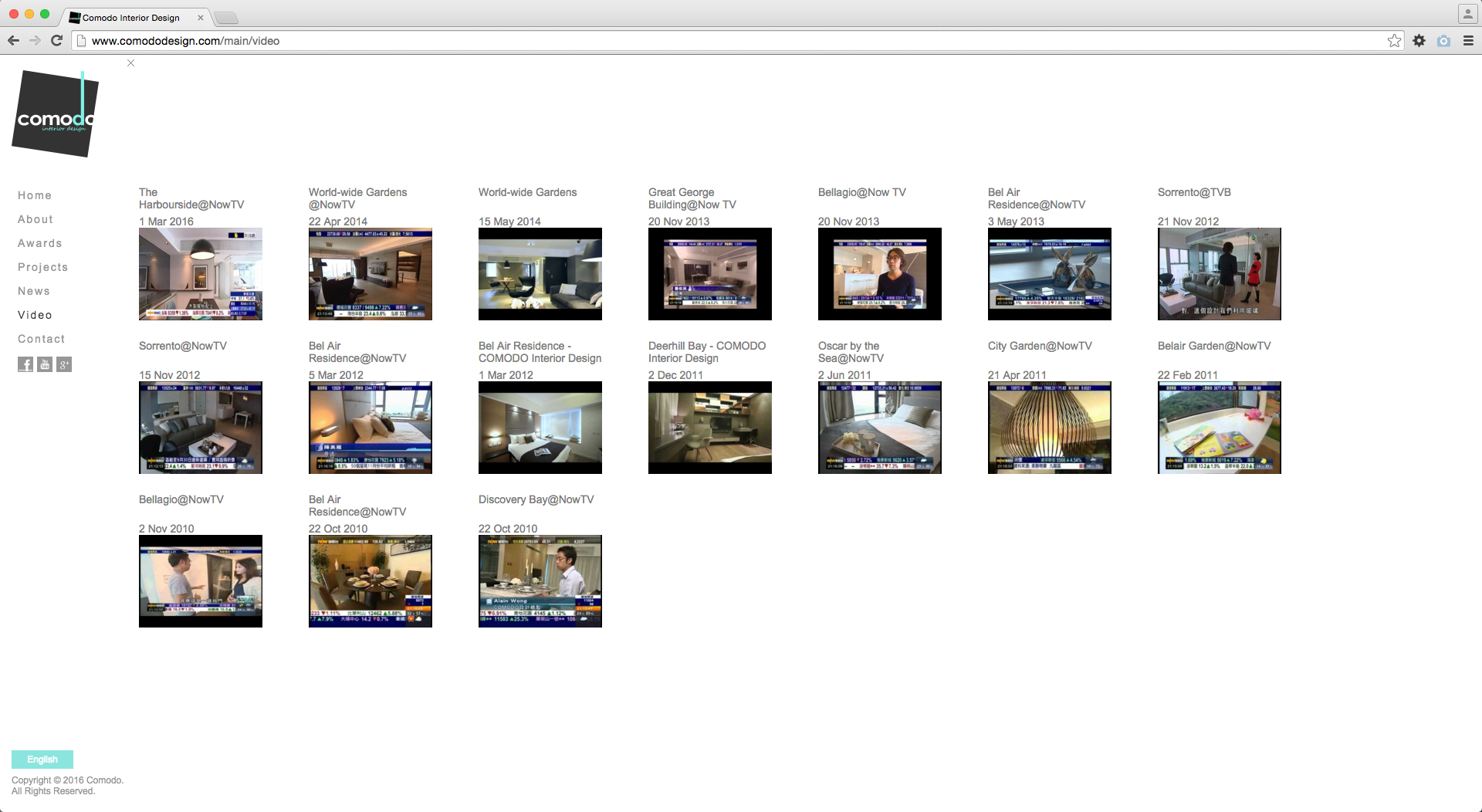The height and width of the screenshot is (812, 1482).
Task: Open the Chrome hamburger menu
Action: 1468,41
